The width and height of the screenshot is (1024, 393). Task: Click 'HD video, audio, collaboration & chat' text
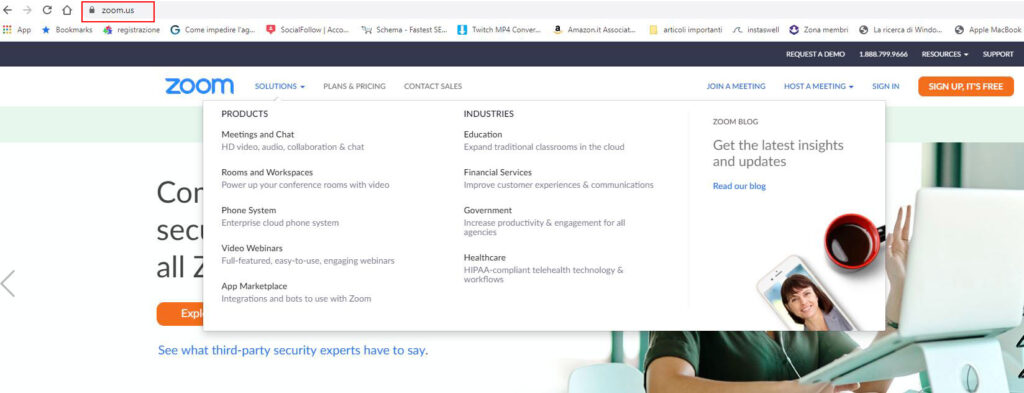pos(293,147)
